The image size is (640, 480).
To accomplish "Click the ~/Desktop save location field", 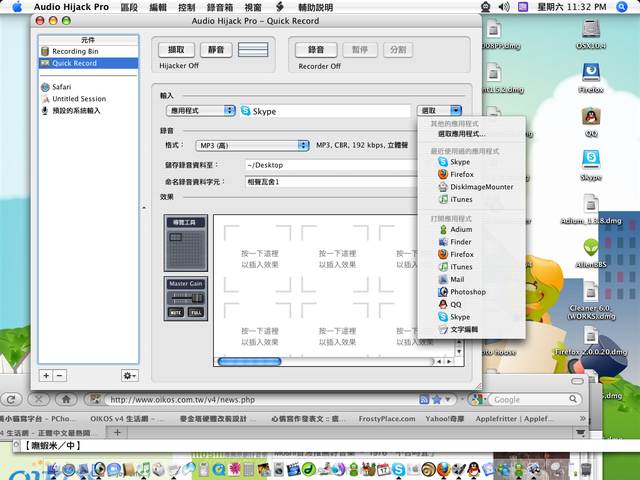I will [x=331, y=165].
